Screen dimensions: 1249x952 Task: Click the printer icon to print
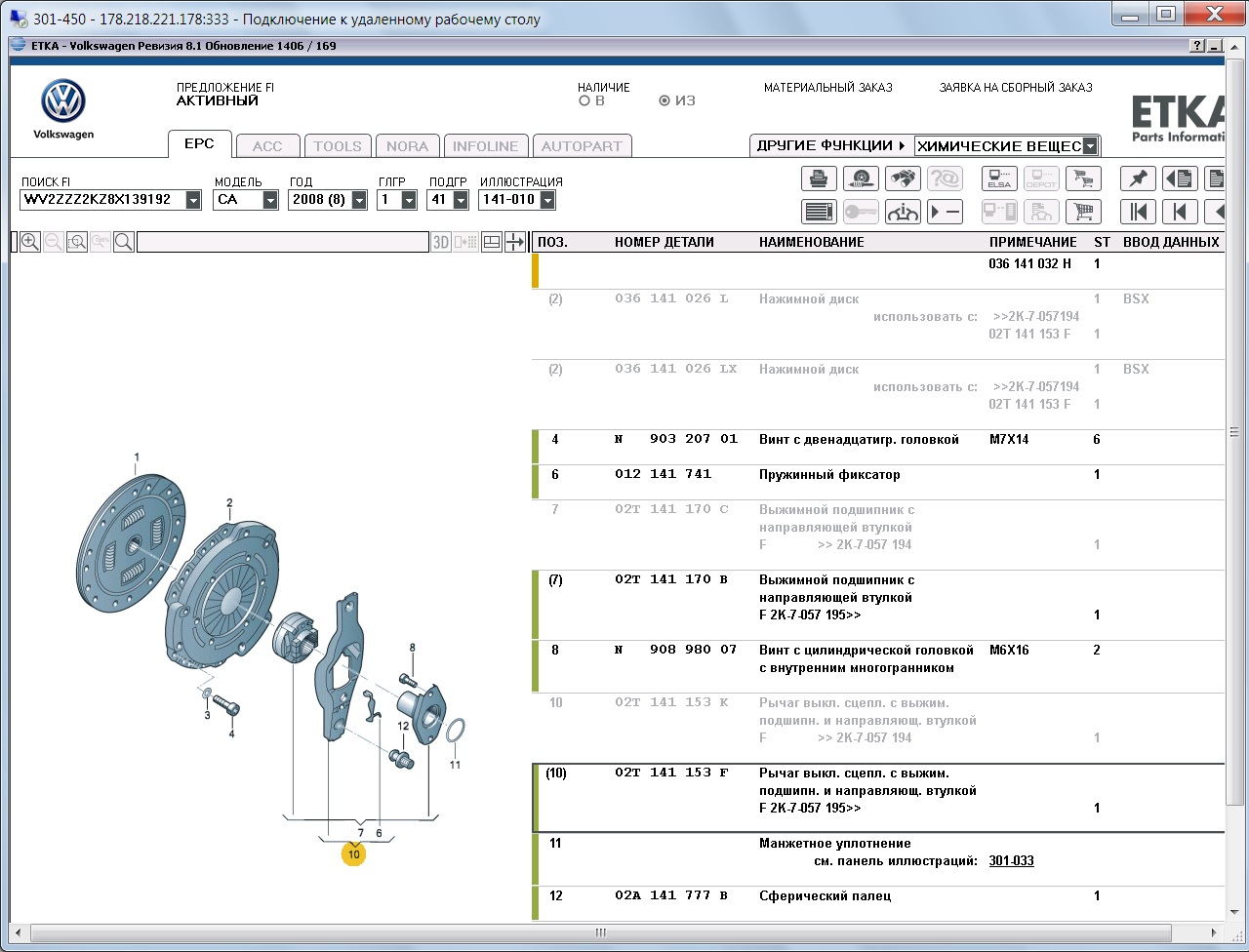pos(819,178)
